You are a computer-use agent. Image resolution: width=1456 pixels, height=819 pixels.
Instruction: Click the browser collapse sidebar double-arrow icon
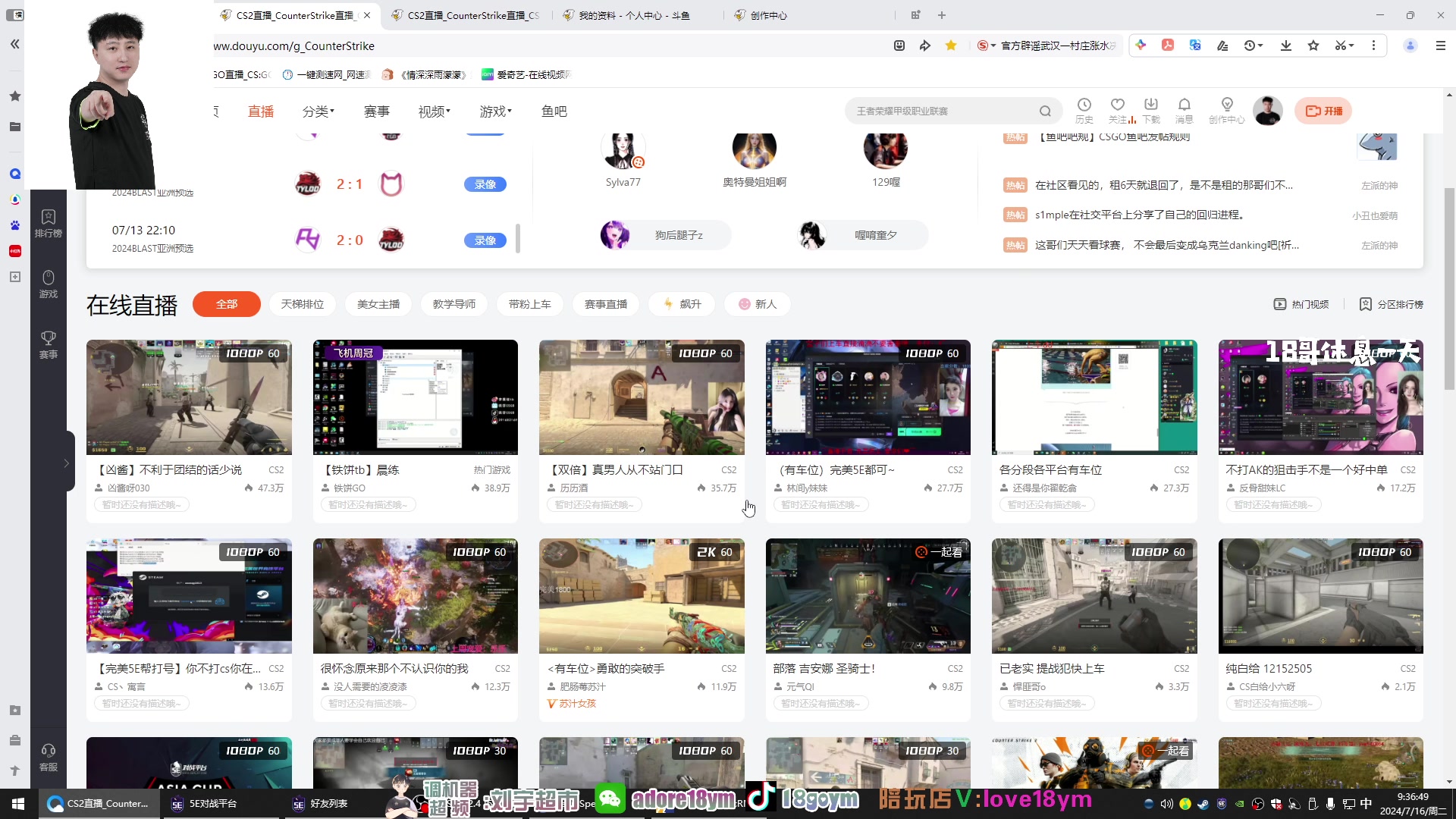click(14, 45)
